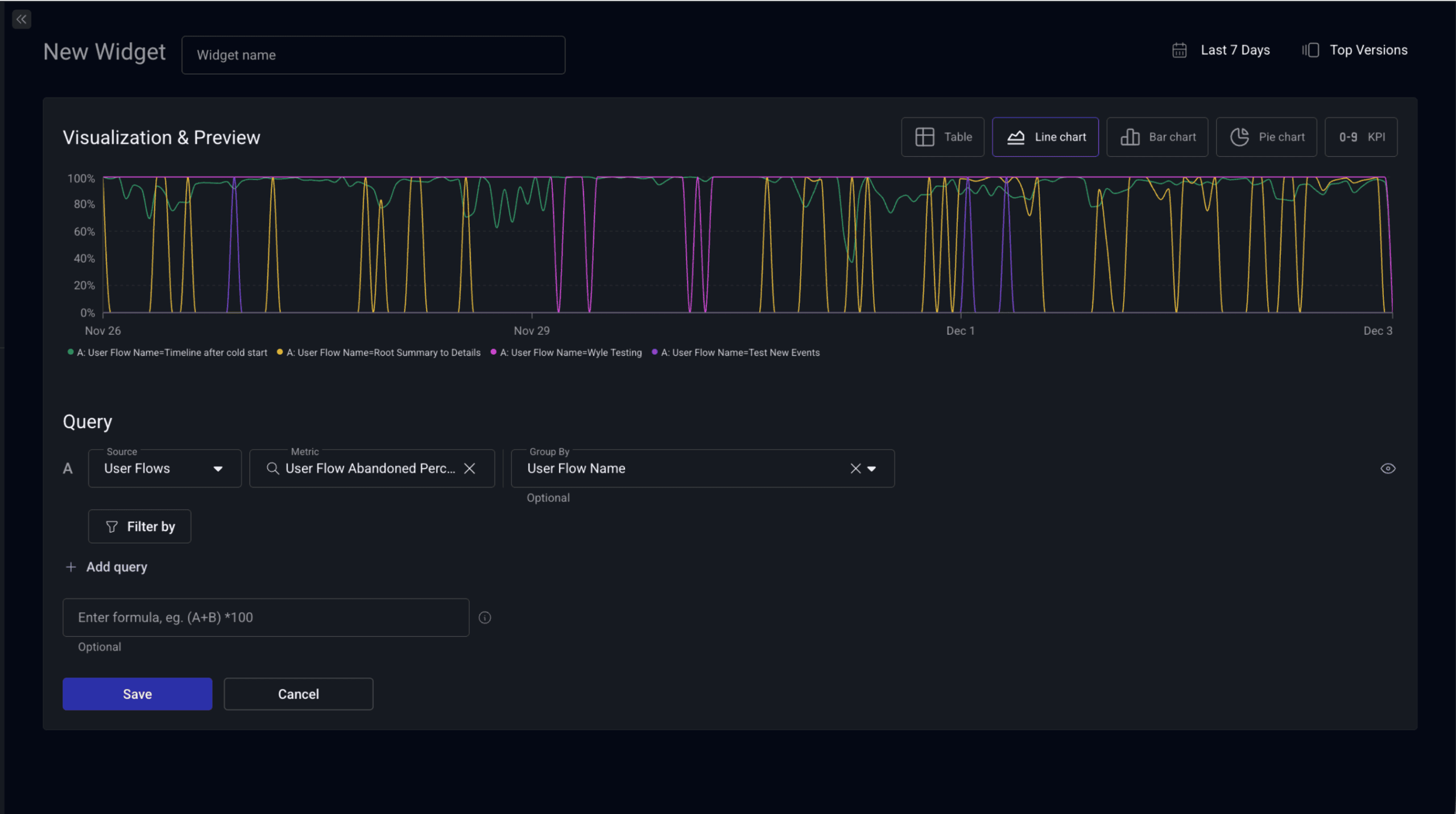Click the yellow Root Summary to Details legend dot

click(280, 352)
